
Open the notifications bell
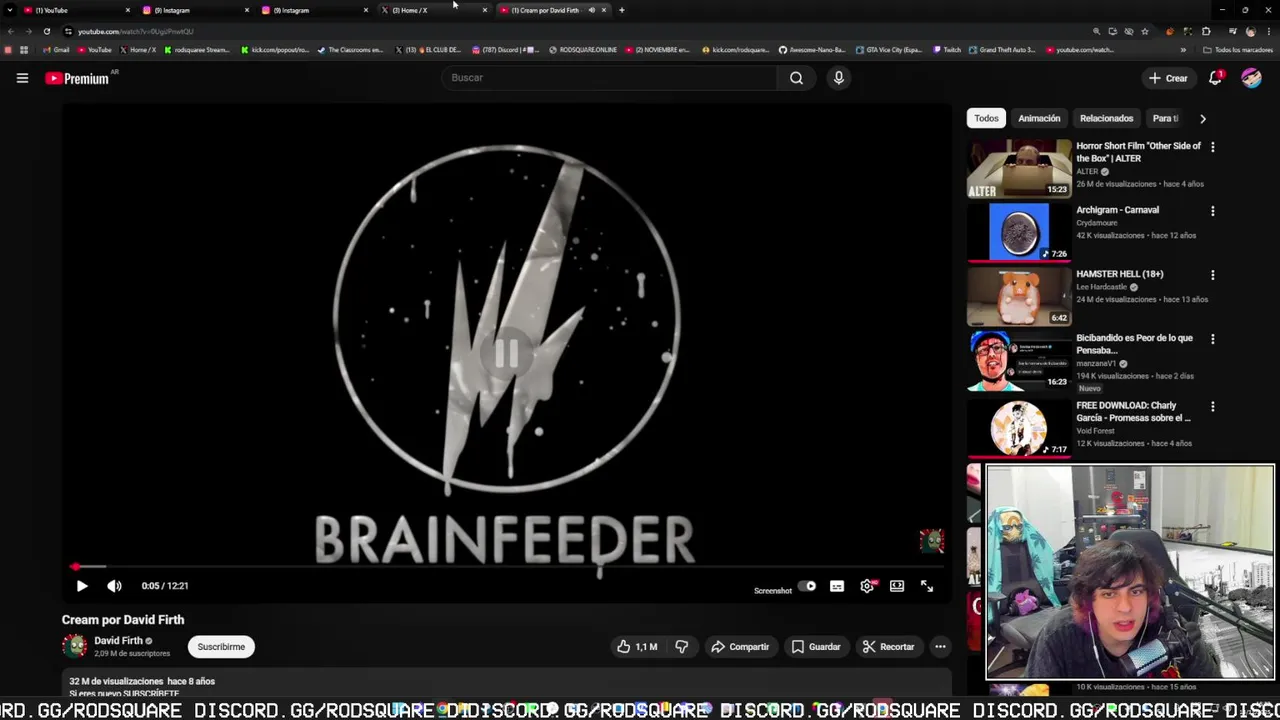(1216, 78)
